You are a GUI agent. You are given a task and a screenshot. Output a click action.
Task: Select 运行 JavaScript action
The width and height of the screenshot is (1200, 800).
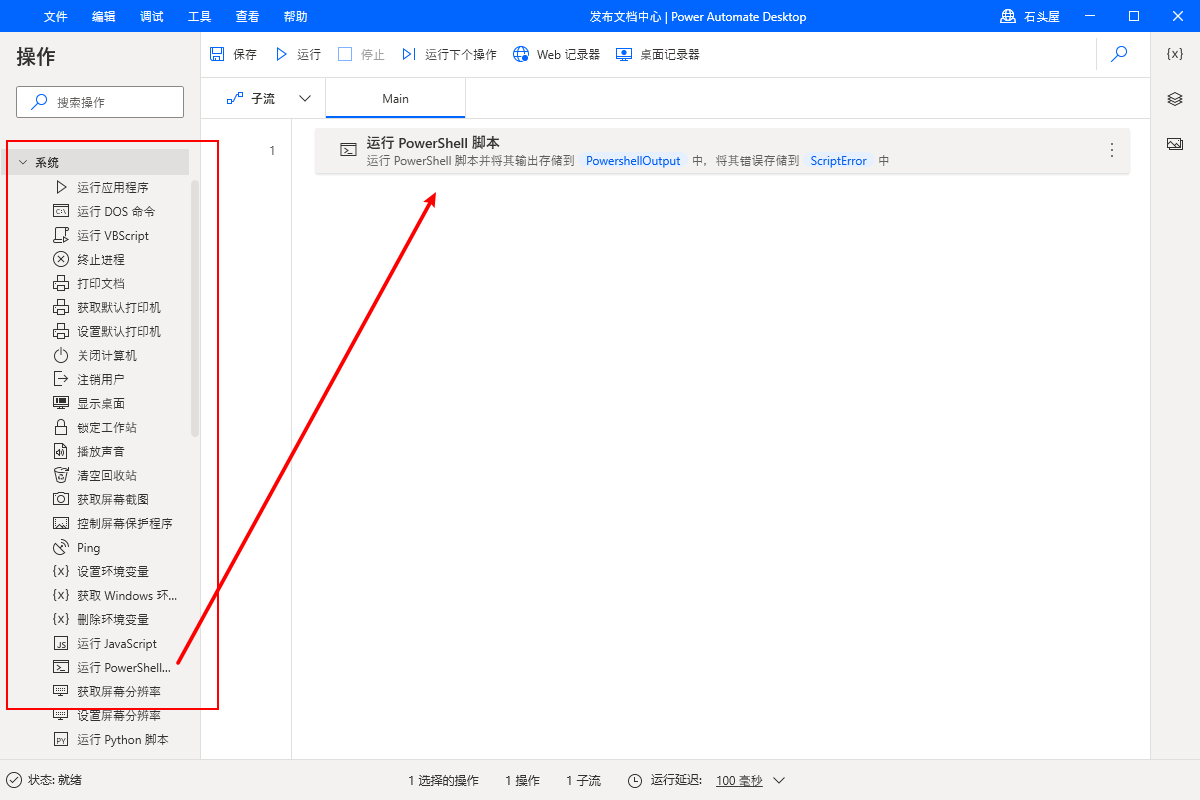103,643
